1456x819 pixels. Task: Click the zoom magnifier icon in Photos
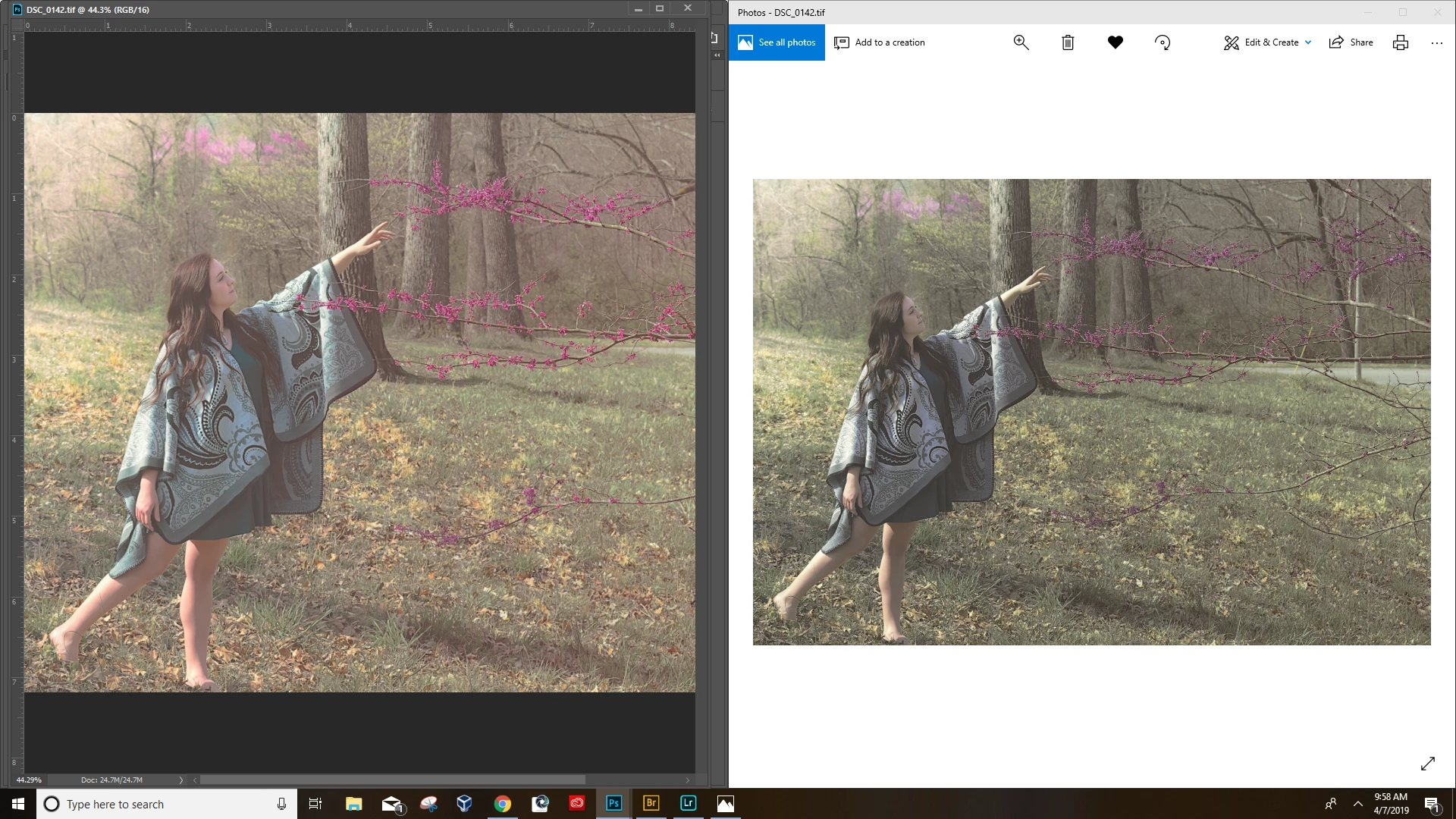tap(1021, 42)
